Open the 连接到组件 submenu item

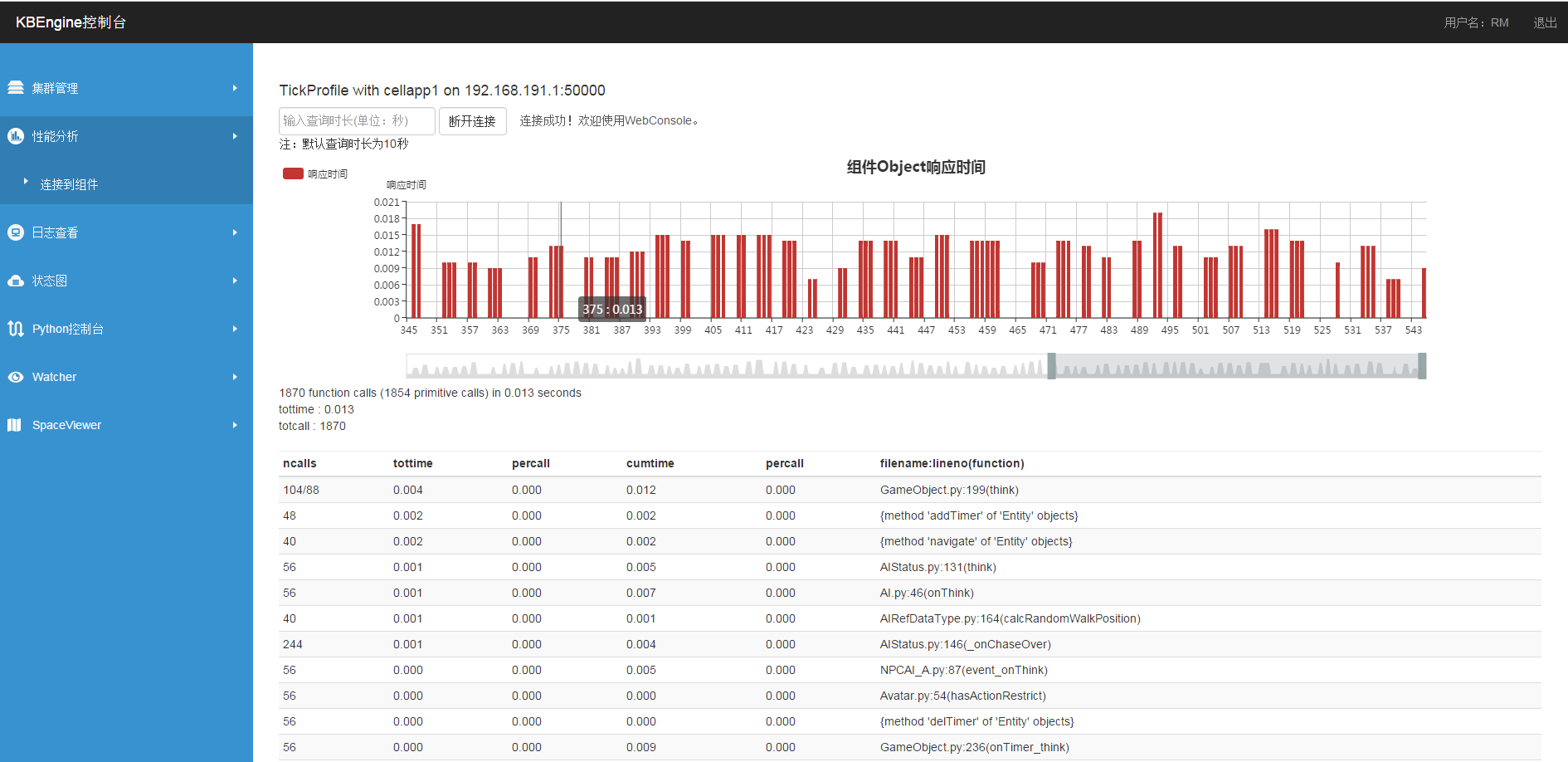69,184
